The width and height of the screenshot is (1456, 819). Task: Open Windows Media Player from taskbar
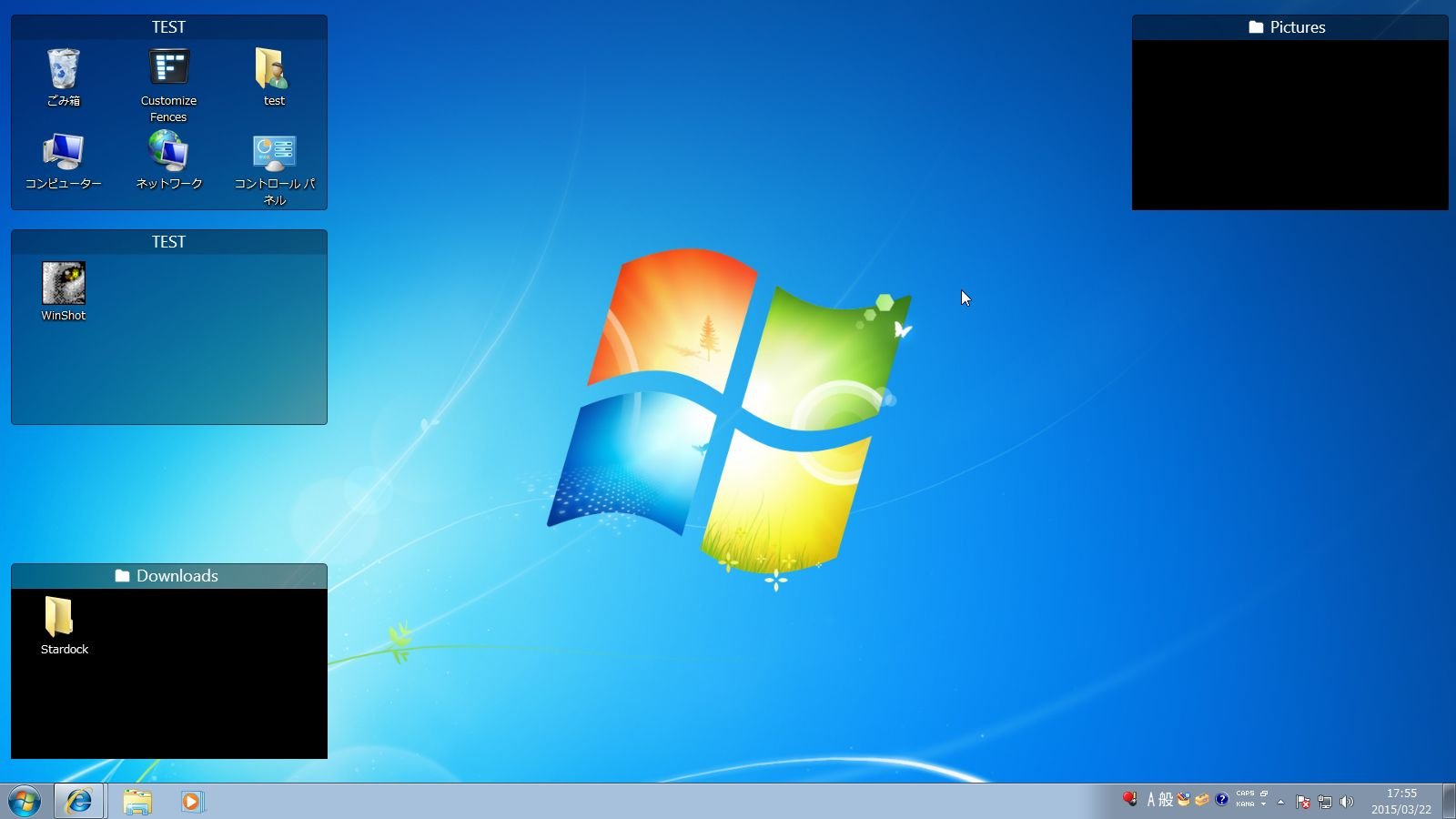192,801
